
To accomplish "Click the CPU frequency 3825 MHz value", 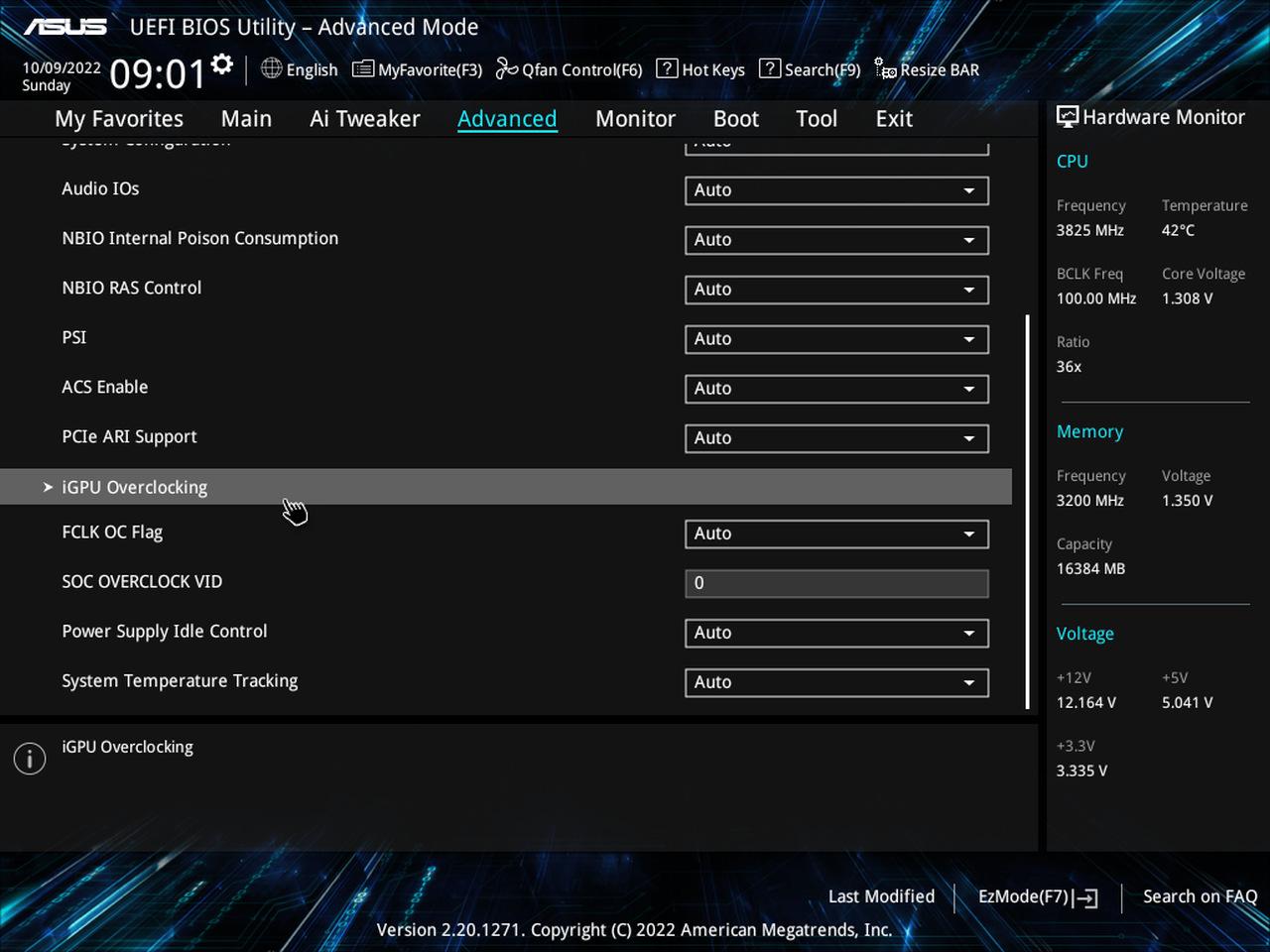I will point(1089,230).
